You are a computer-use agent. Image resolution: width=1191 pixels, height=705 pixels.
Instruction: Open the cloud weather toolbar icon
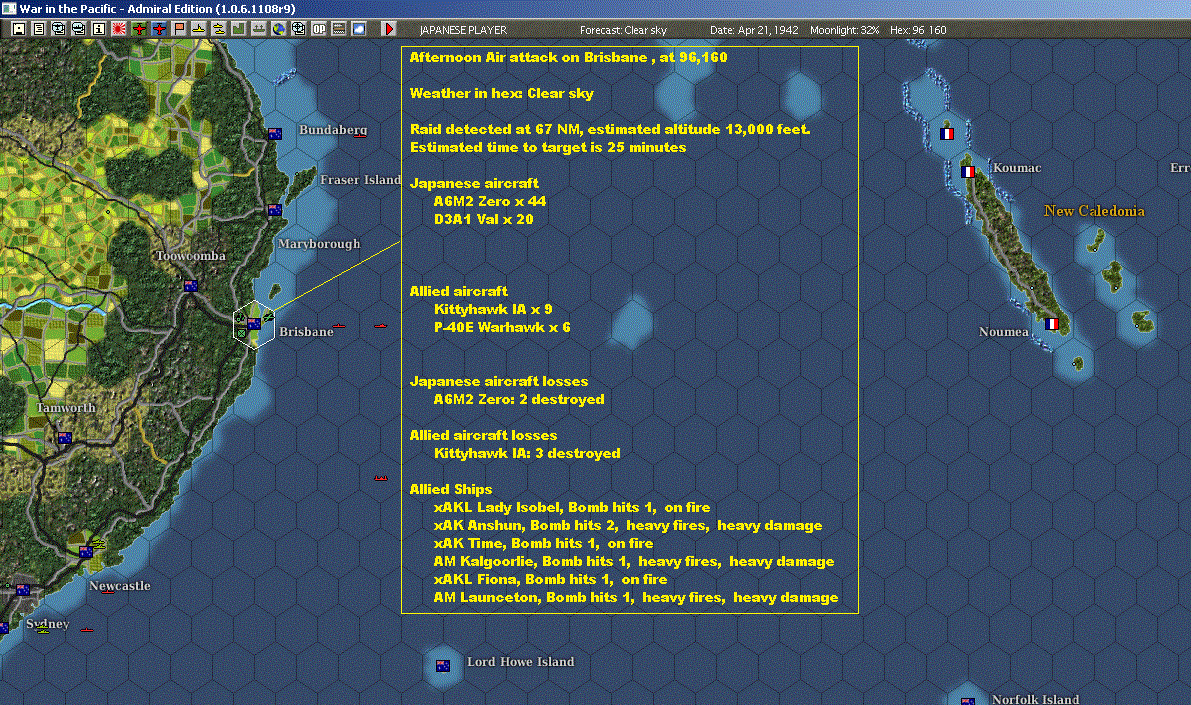[x=359, y=29]
